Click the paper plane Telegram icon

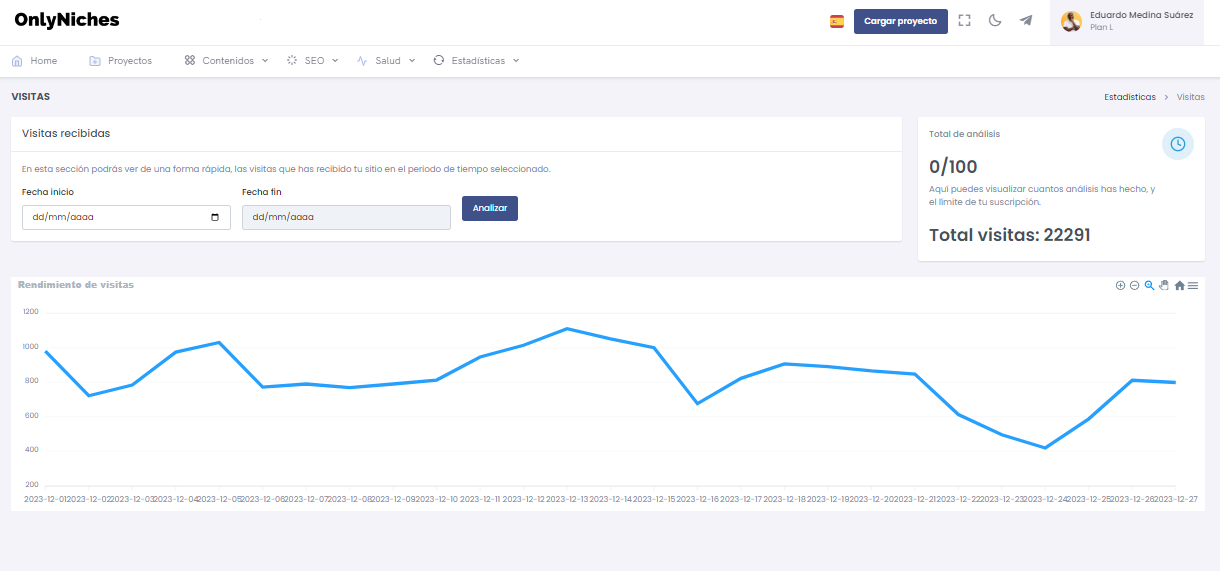1026,21
